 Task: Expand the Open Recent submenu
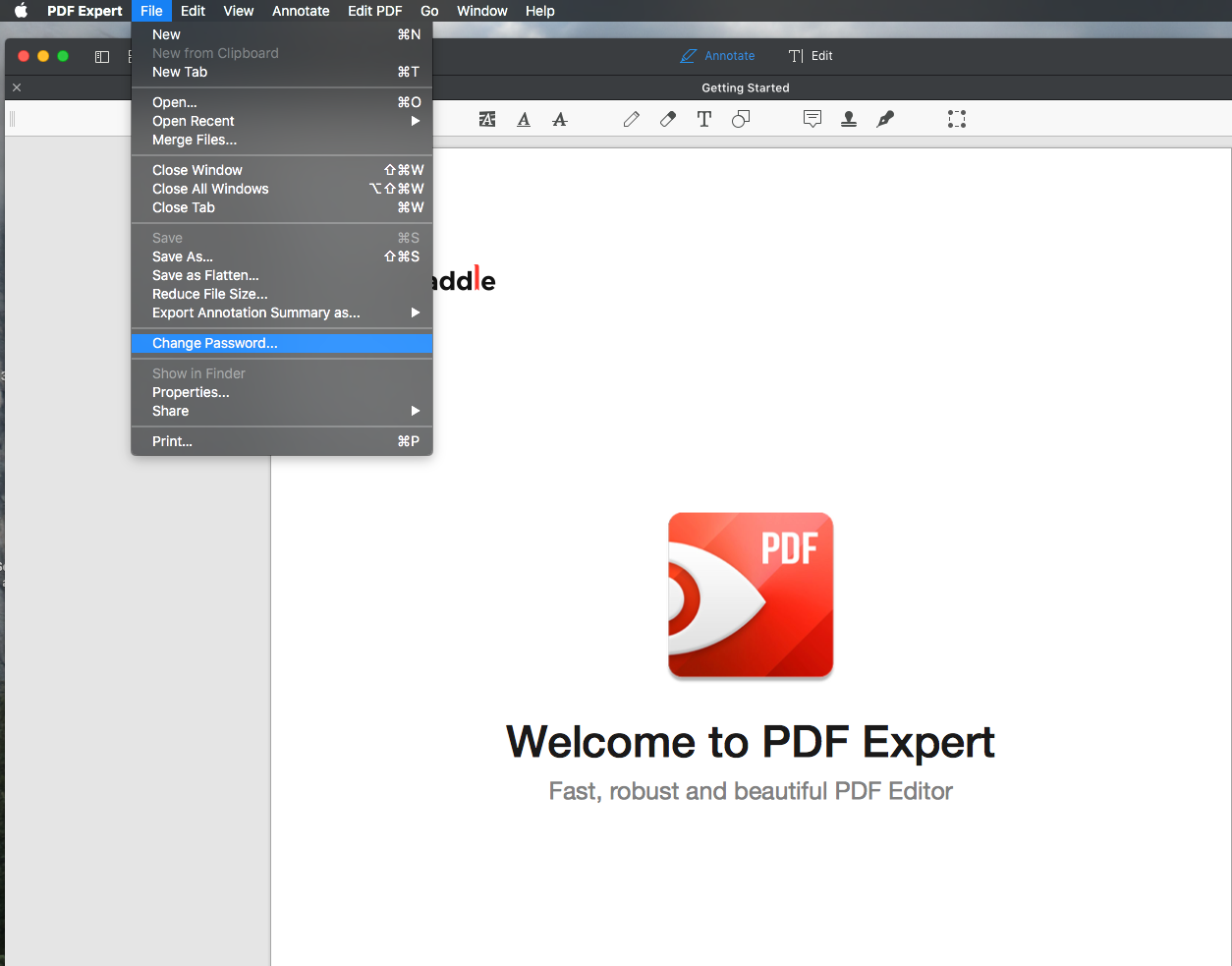[282, 121]
